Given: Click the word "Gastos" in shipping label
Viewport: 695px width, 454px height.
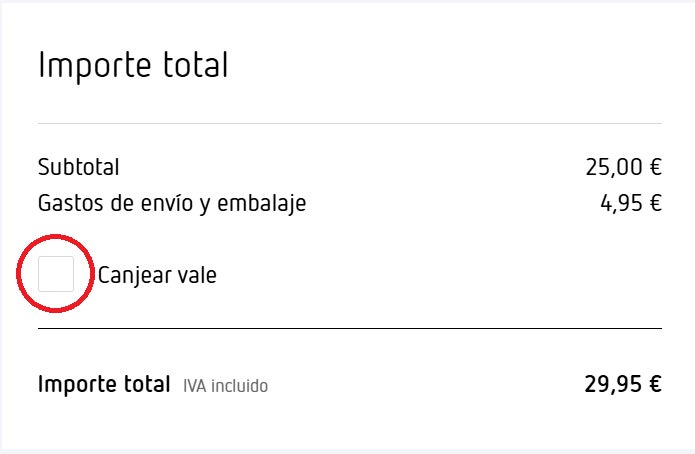Looking at the screenshot, I should [71, 203].
